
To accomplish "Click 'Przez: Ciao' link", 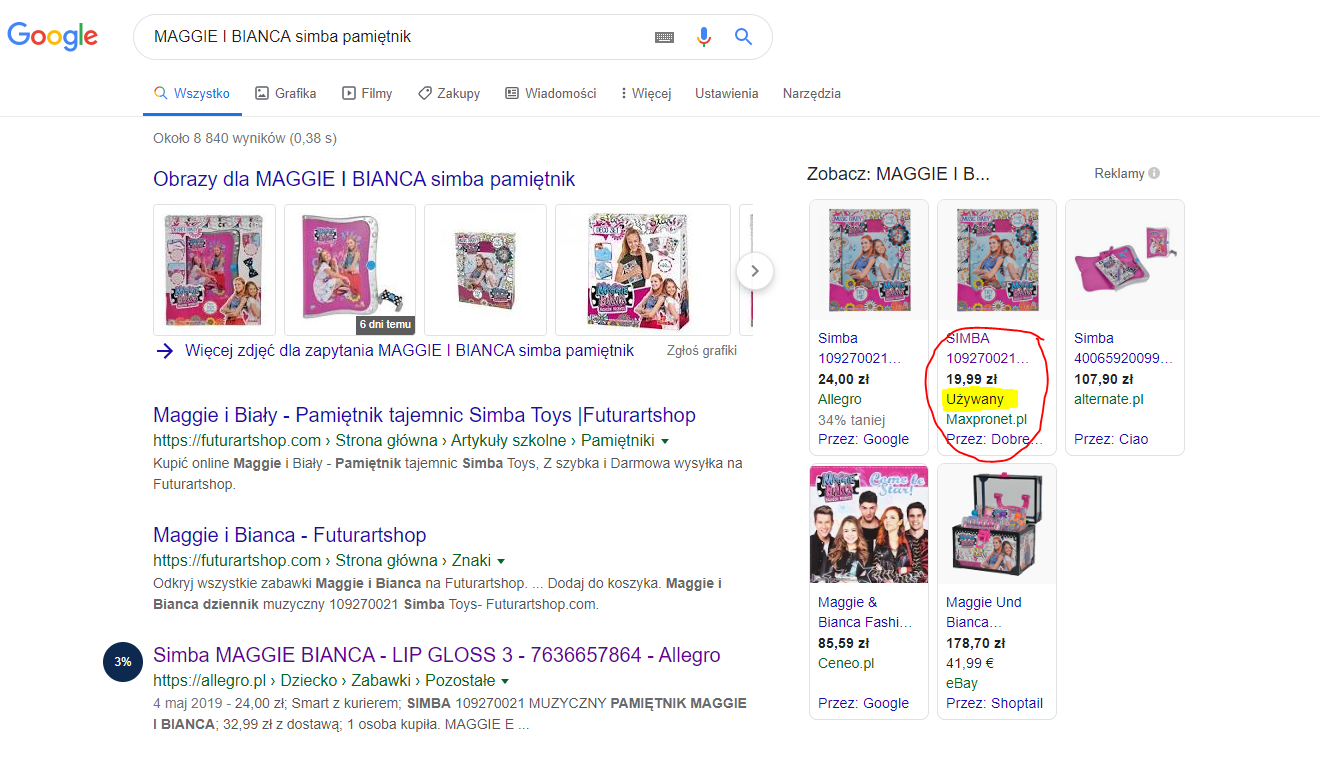I will click(1111, 439).
